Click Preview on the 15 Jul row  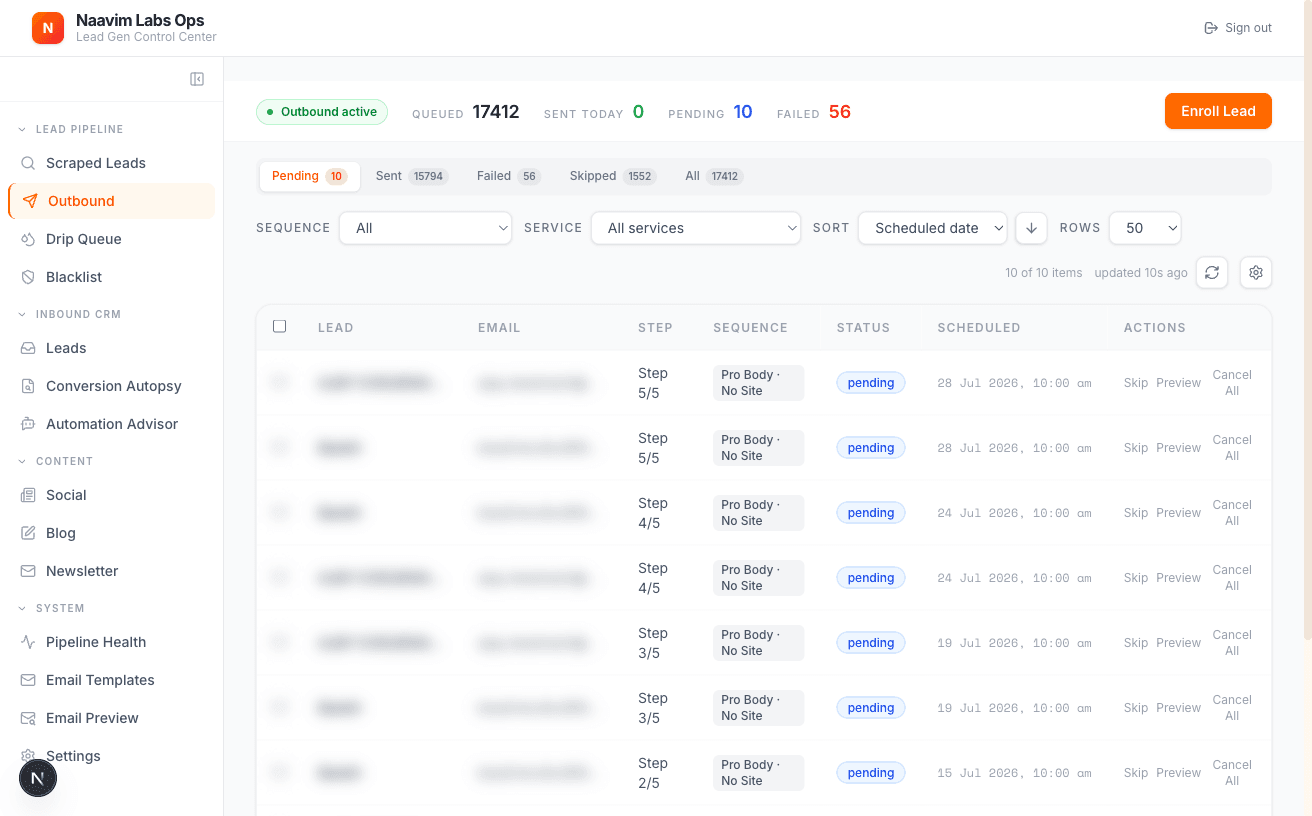(1178, 773)
